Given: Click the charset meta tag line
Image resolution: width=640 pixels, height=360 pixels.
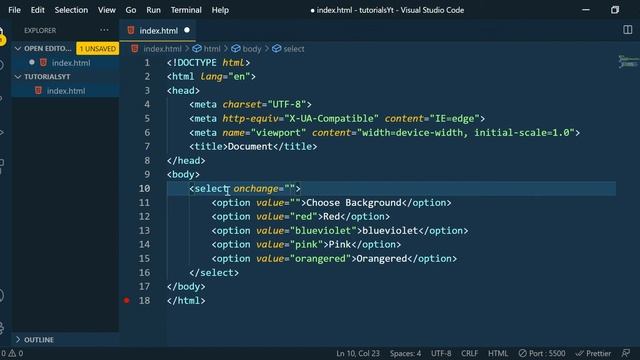Looking at the screenshot, I should [250, 104].
